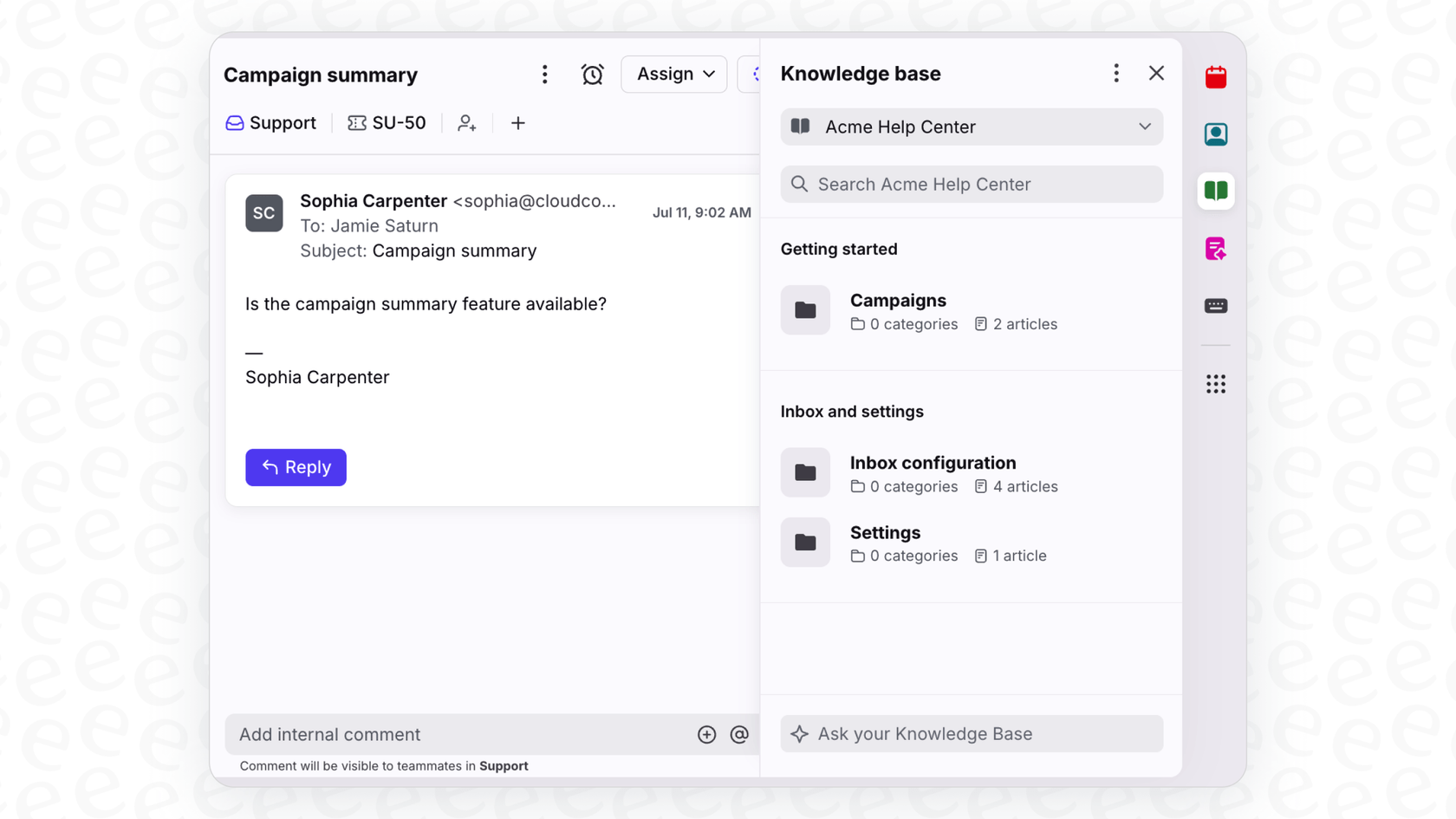1456x819 pixels.
Task: Open the Assign dropdown
Action: (673, 74)
